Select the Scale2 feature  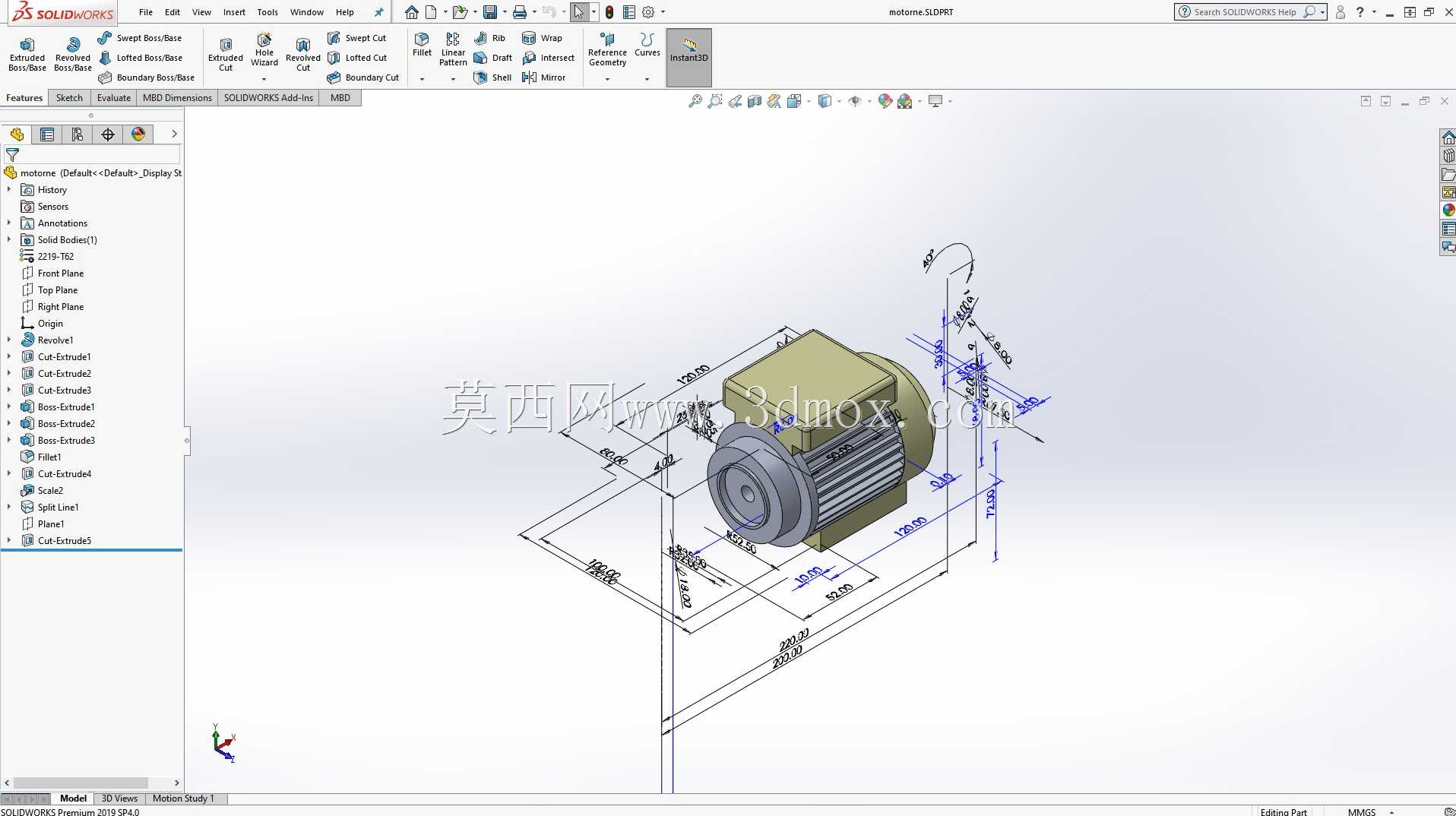coord(50,491)
